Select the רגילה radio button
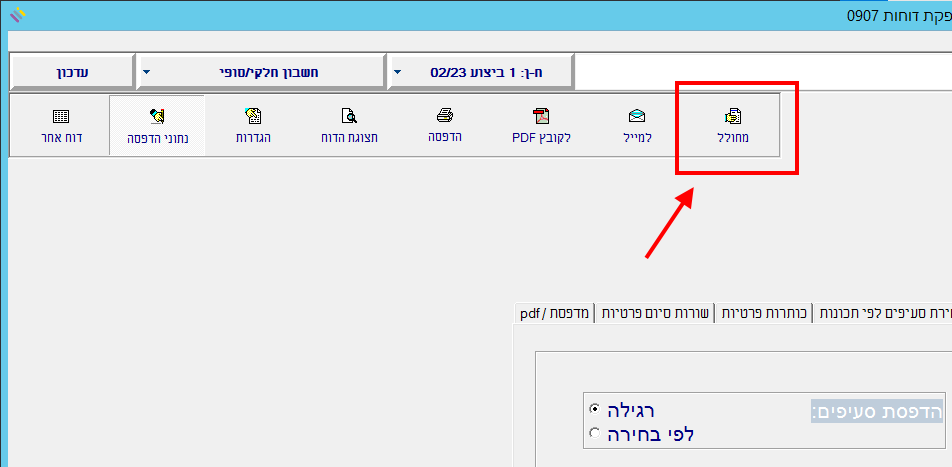Image resolution: width=952 pixels, height=467 pixels. pyautogui.click(x=596, y=409)
